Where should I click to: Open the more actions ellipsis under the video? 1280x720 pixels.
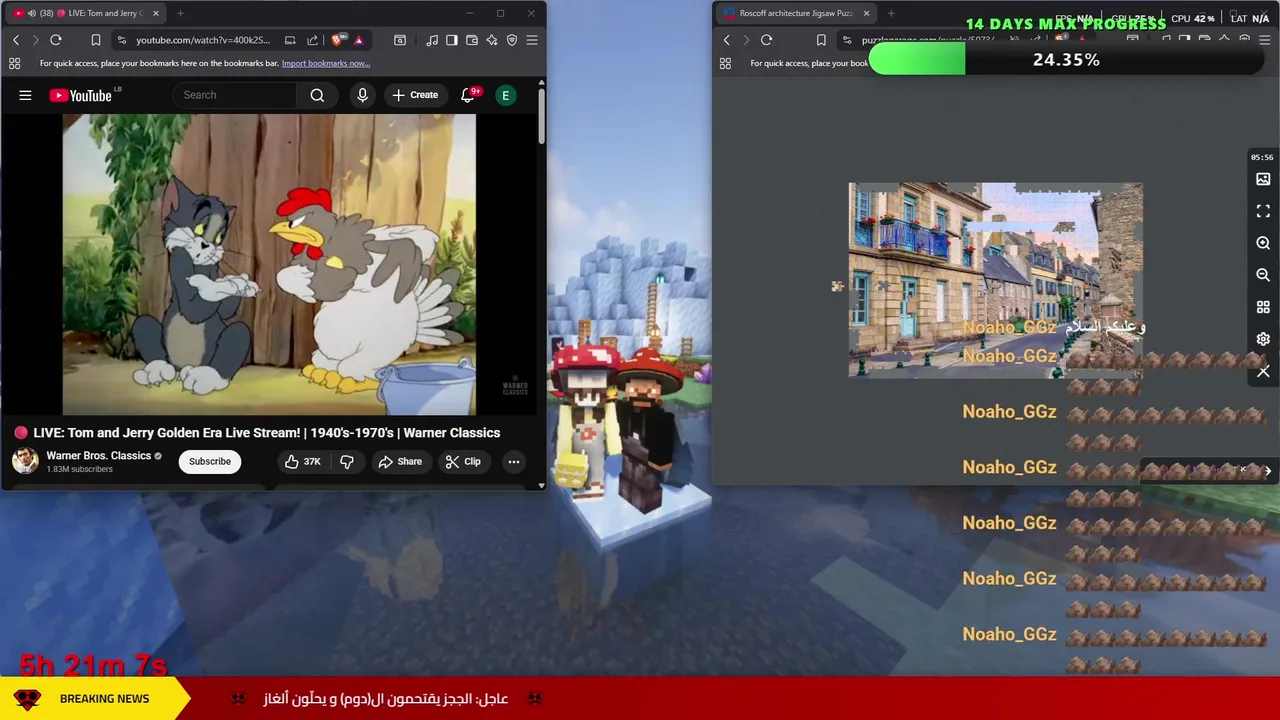(514, 461)
